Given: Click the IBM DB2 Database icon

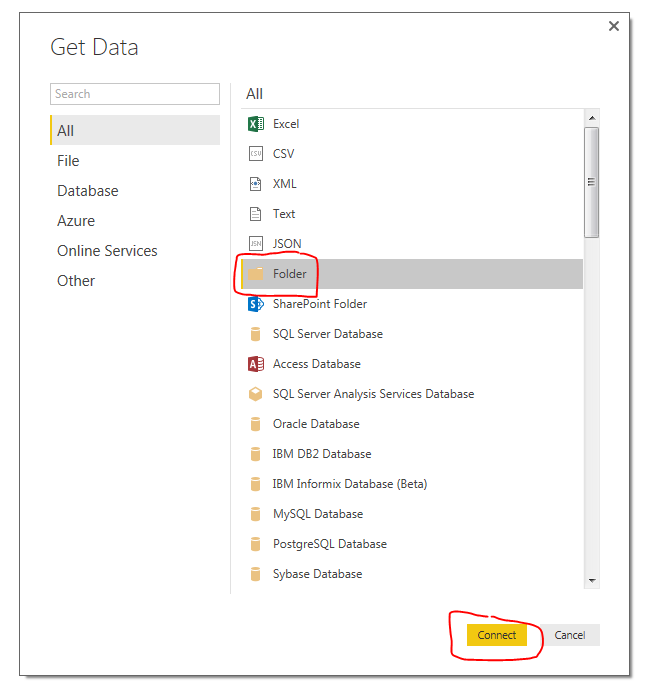Looking at the screenshot, I should [x=256, y=454].
